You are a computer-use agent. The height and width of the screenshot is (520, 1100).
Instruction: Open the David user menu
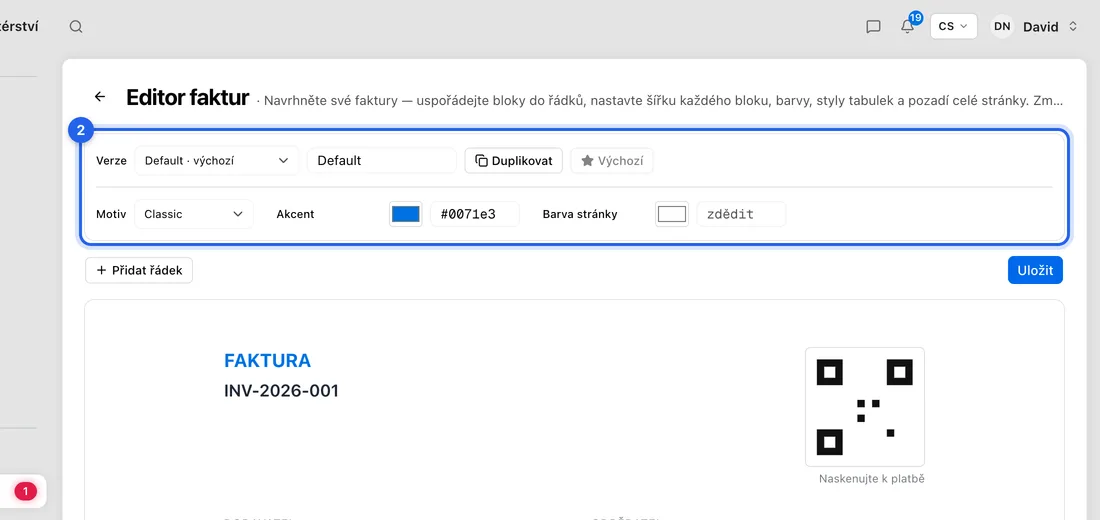pos(1049,27)
